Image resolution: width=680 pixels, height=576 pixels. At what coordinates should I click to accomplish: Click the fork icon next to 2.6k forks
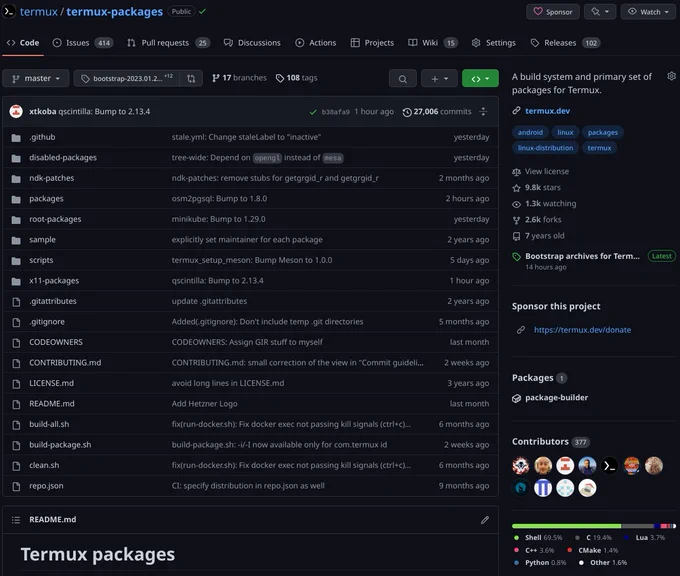click(x=516, y=220)
